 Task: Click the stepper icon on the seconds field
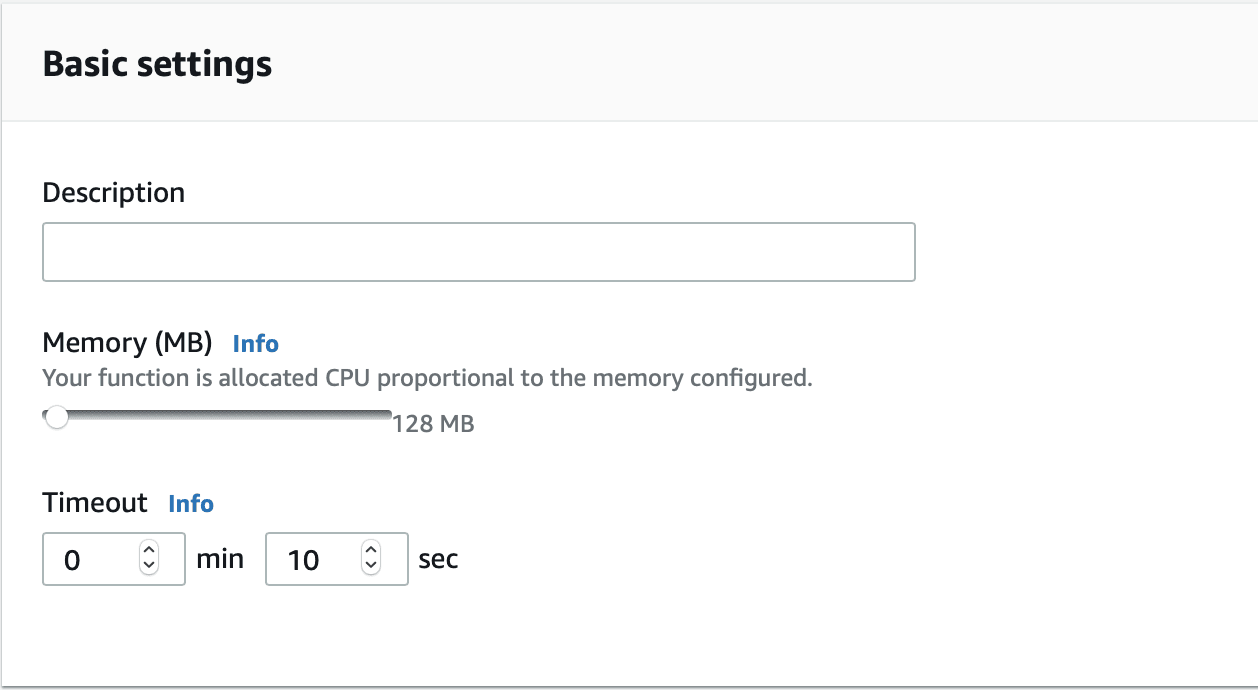click(371, 559)
